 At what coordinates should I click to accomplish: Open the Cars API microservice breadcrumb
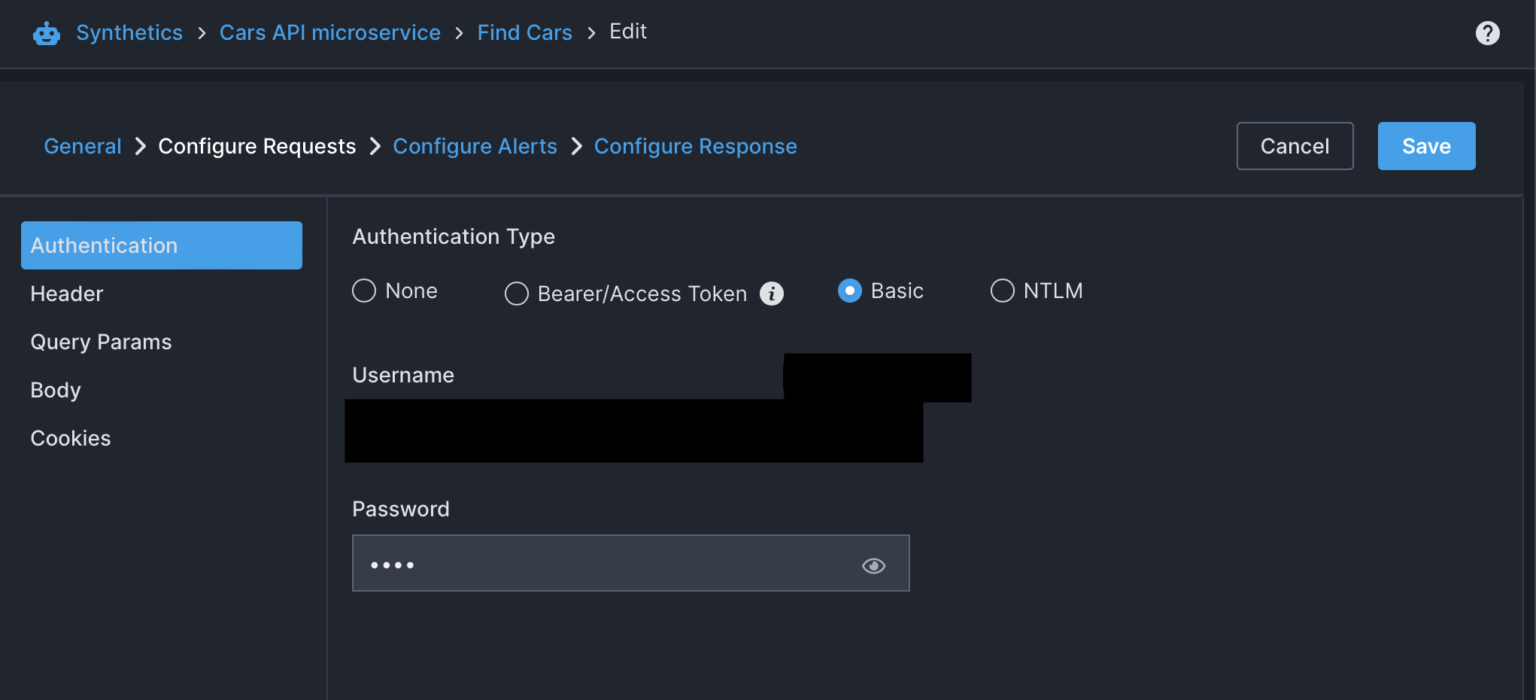pyautogui.click(x=330, y=32)
